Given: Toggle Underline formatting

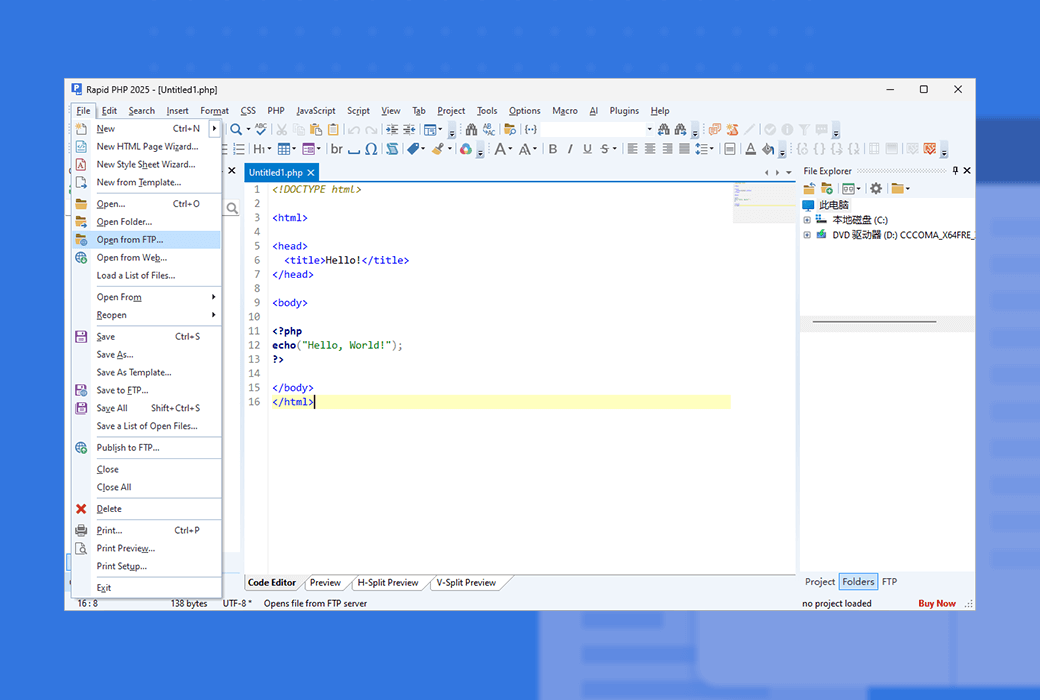Looking at the screenshot, I should [x=587, y=149].
